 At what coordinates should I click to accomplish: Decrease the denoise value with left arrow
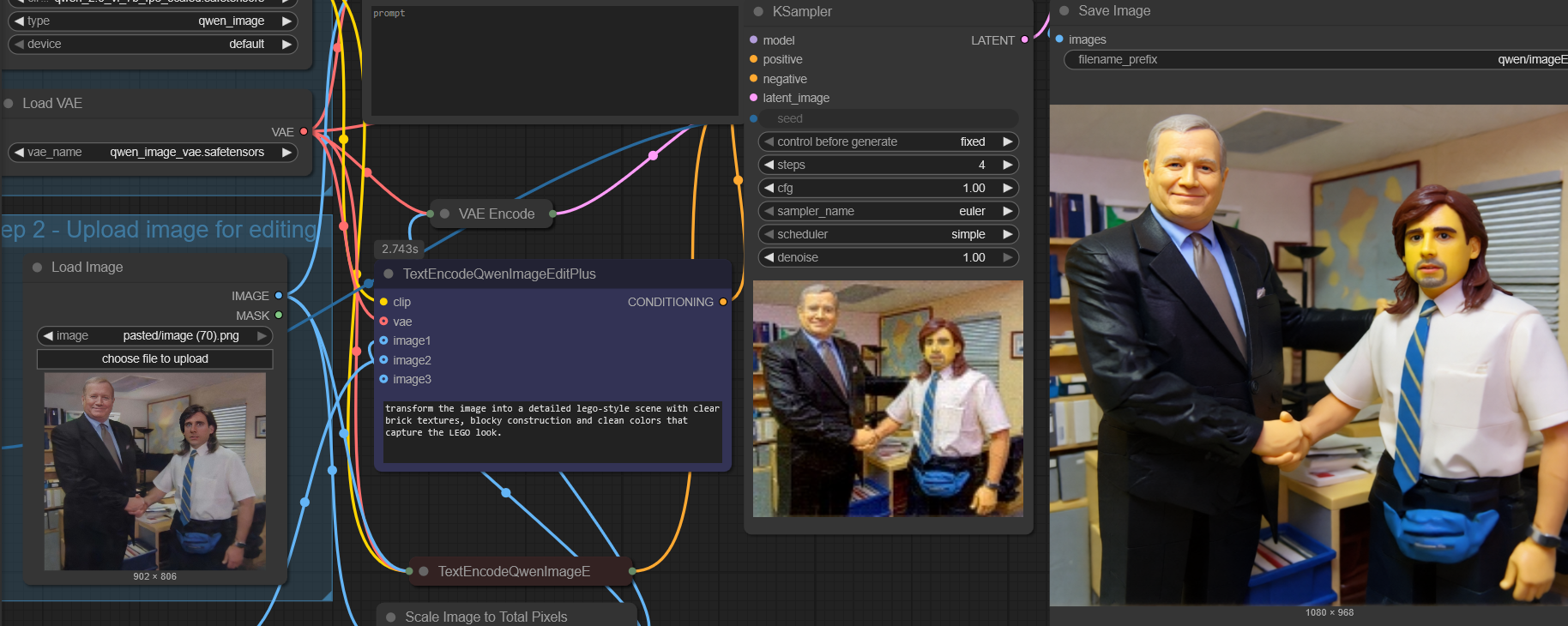[x=769, y=257]
